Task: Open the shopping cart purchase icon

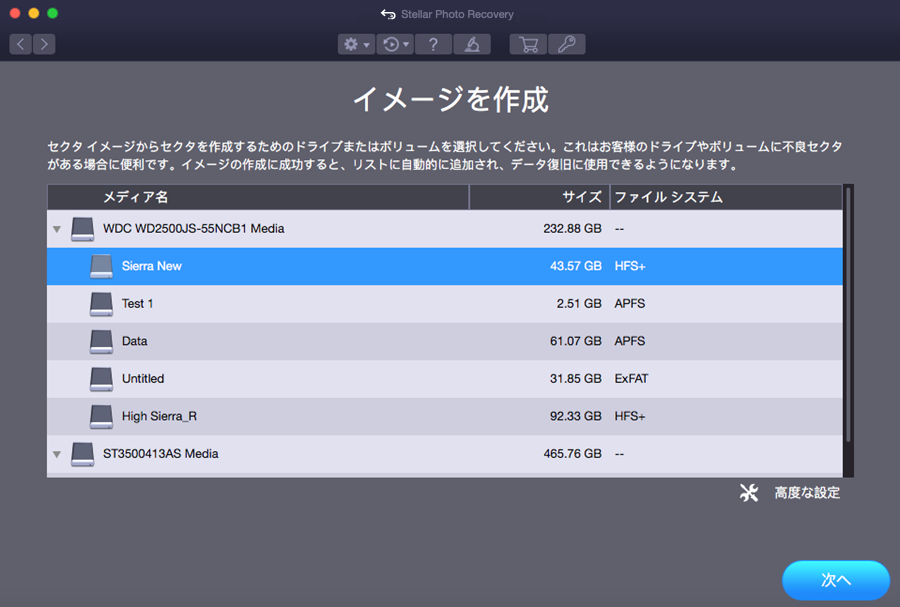Action: [x=528, y=44]
